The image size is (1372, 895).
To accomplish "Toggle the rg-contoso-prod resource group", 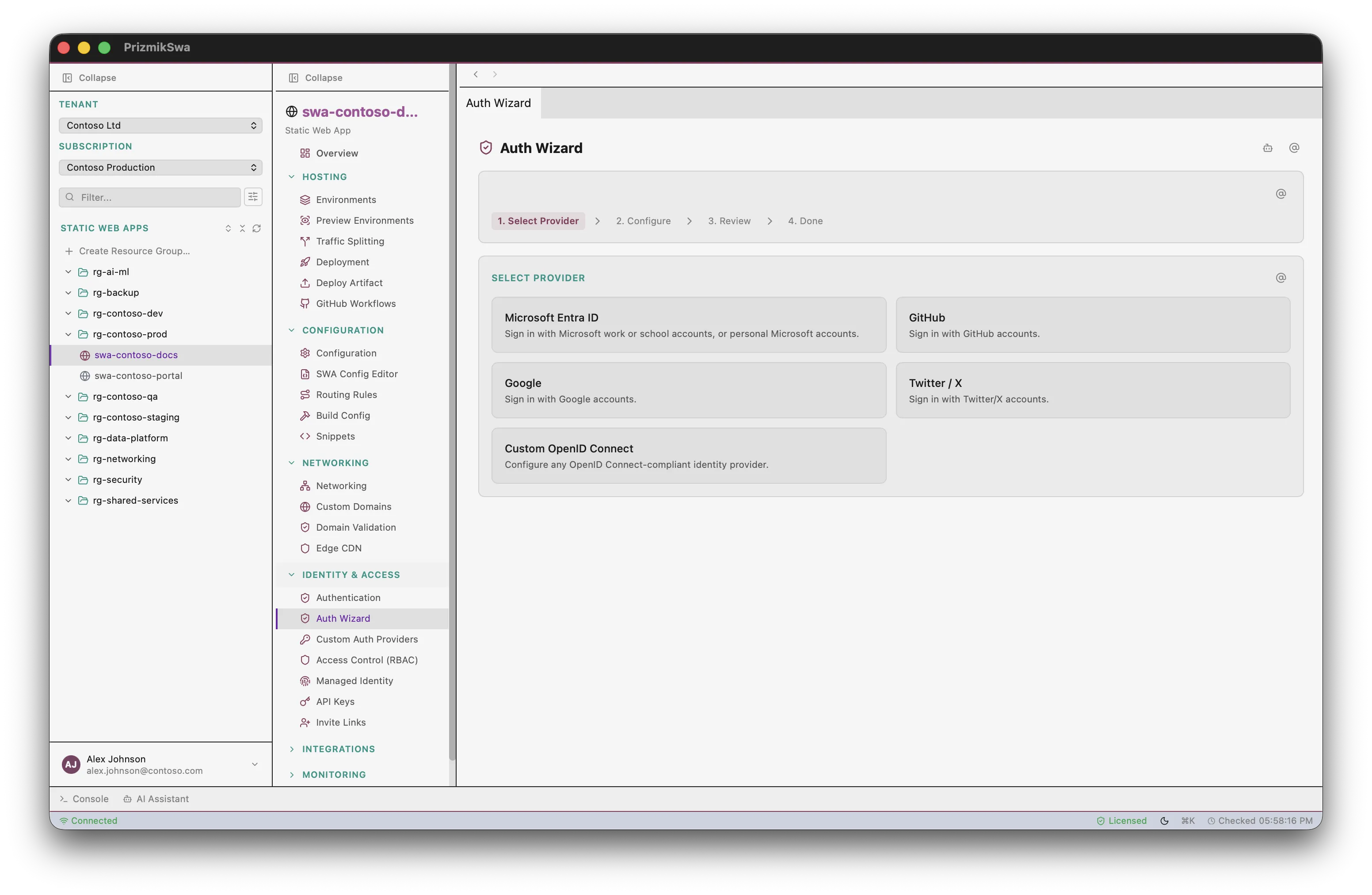I will [68, 334].
